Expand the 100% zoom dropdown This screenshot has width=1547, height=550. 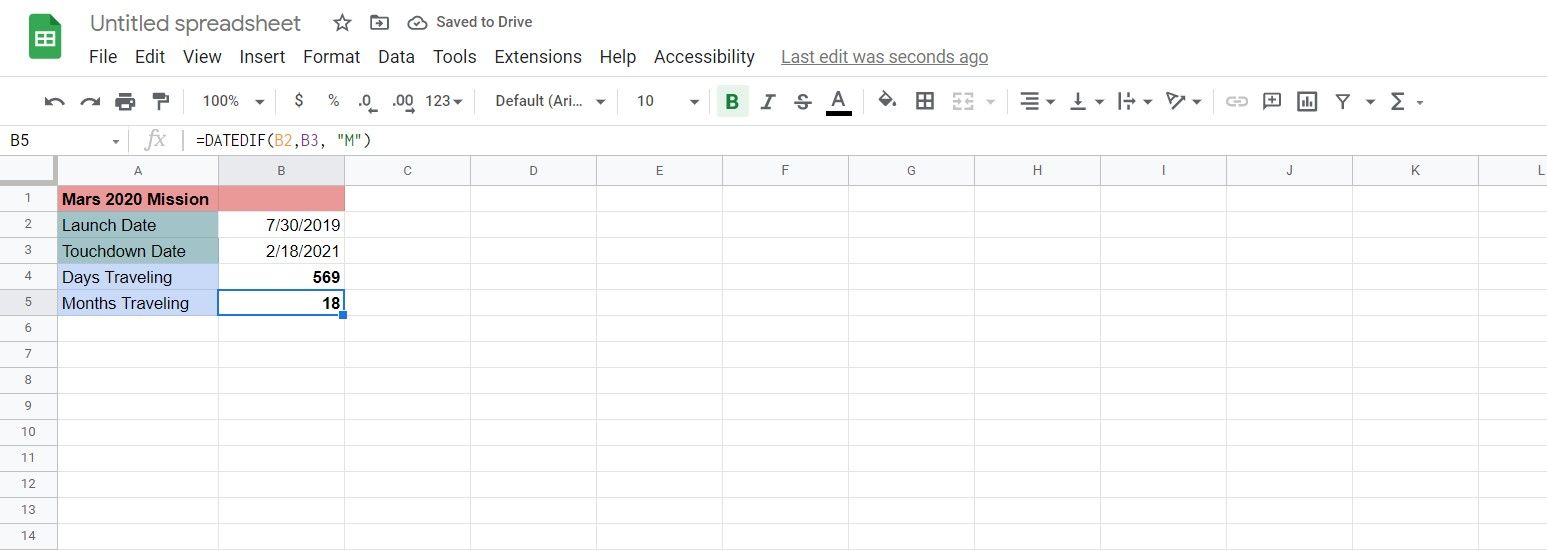click(233, 101)
